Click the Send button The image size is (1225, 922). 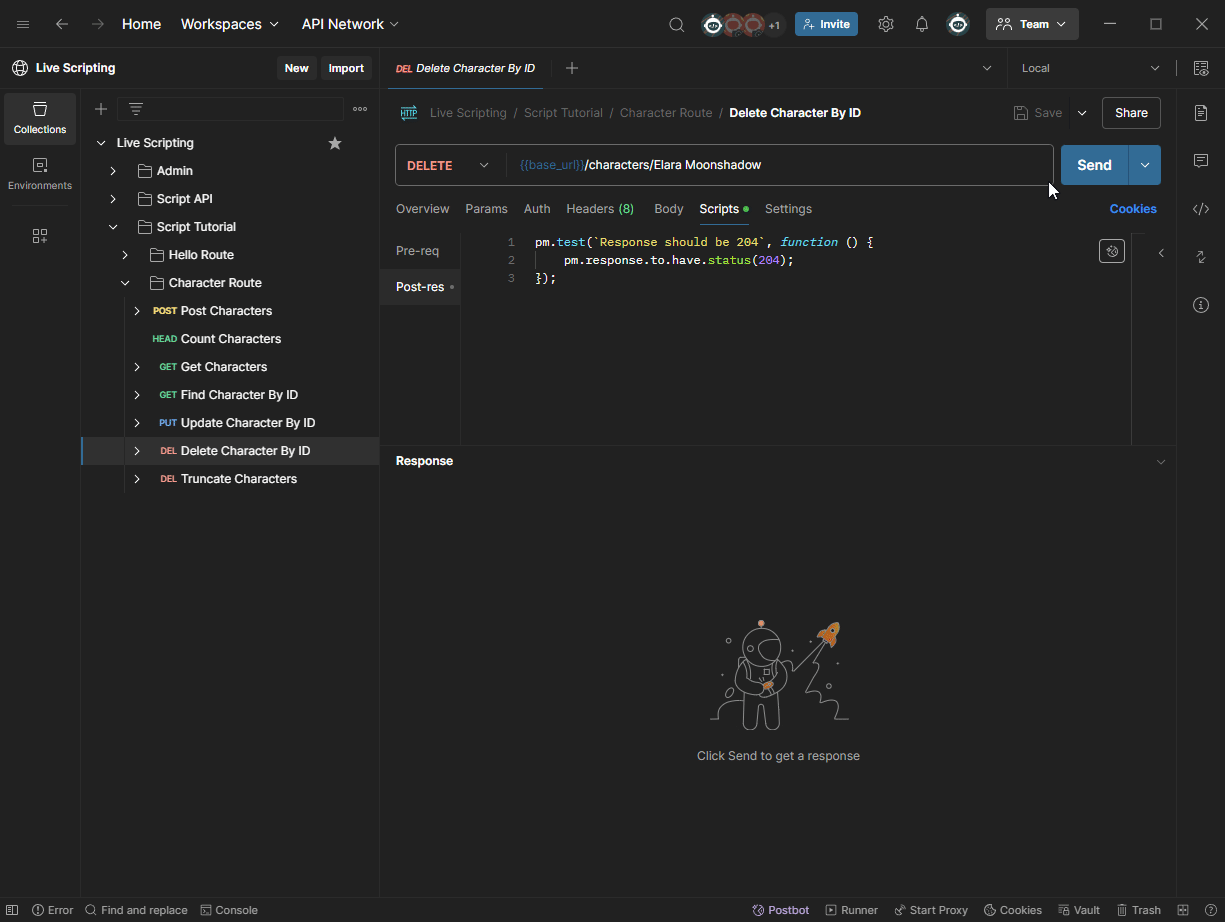pyautogui.click(x=1094, y=165)
